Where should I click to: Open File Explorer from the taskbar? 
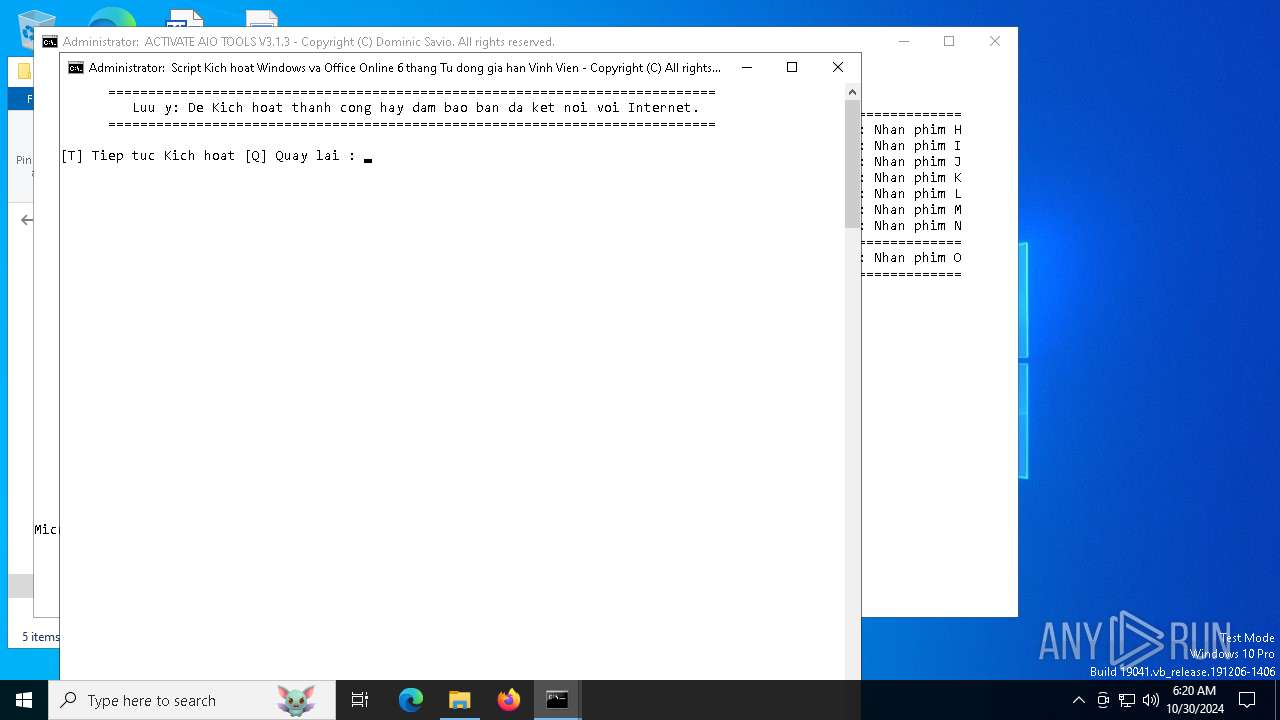tap(459, 700)
